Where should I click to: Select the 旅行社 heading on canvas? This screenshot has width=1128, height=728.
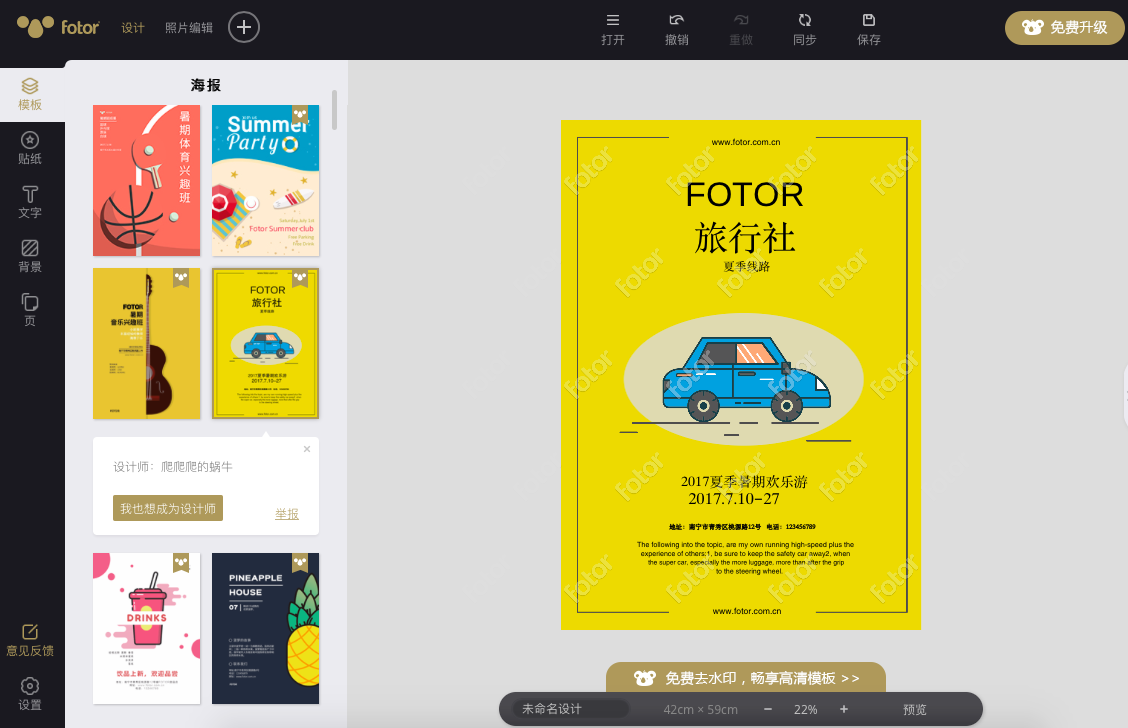click(745, 238)
